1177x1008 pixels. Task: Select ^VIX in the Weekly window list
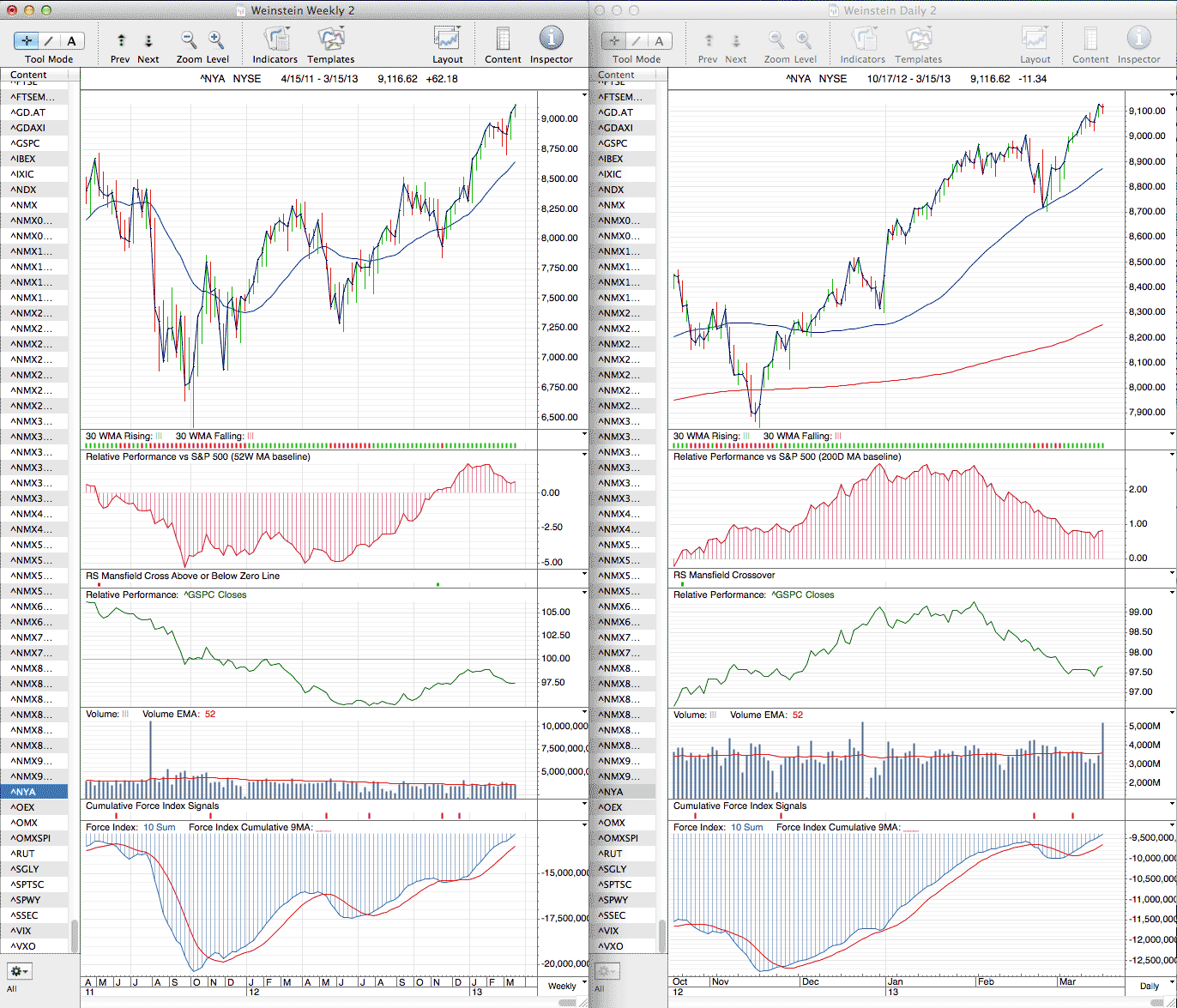point(34,931)
